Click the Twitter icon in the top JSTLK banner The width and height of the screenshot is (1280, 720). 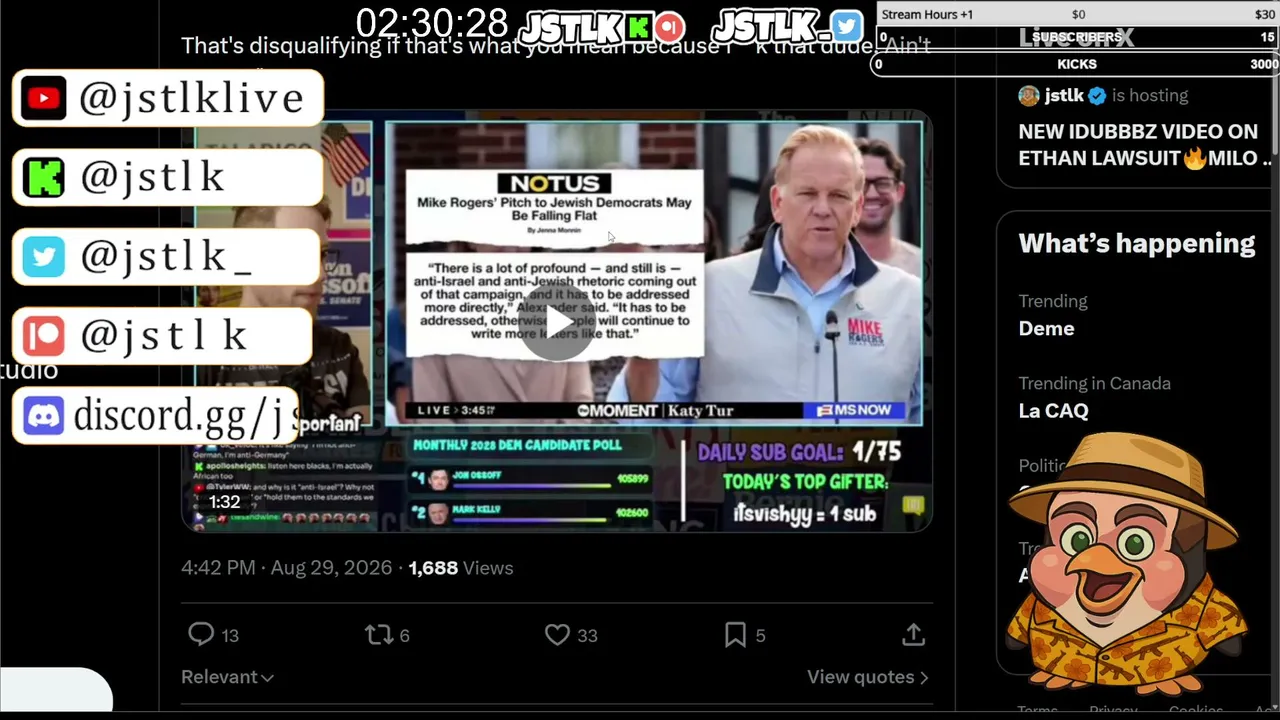(x=846, y=26)
